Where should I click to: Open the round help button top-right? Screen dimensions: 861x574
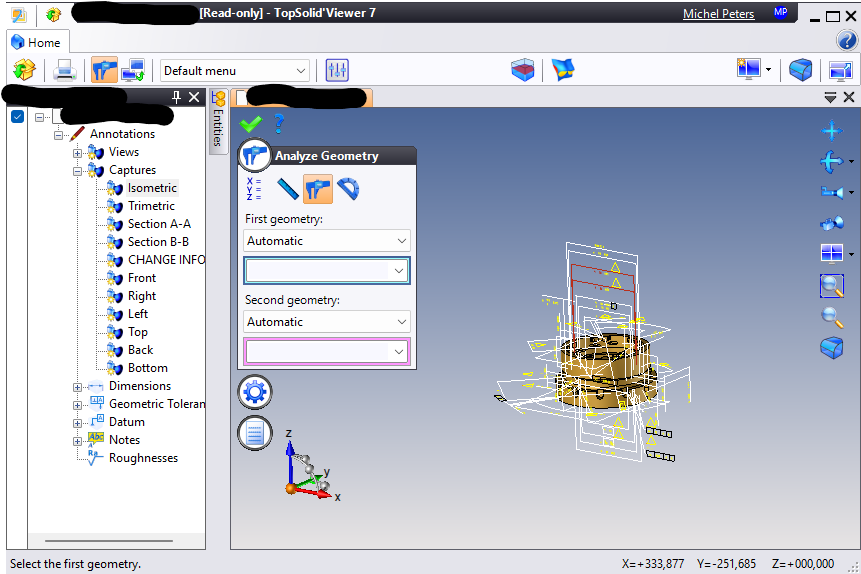847,40
